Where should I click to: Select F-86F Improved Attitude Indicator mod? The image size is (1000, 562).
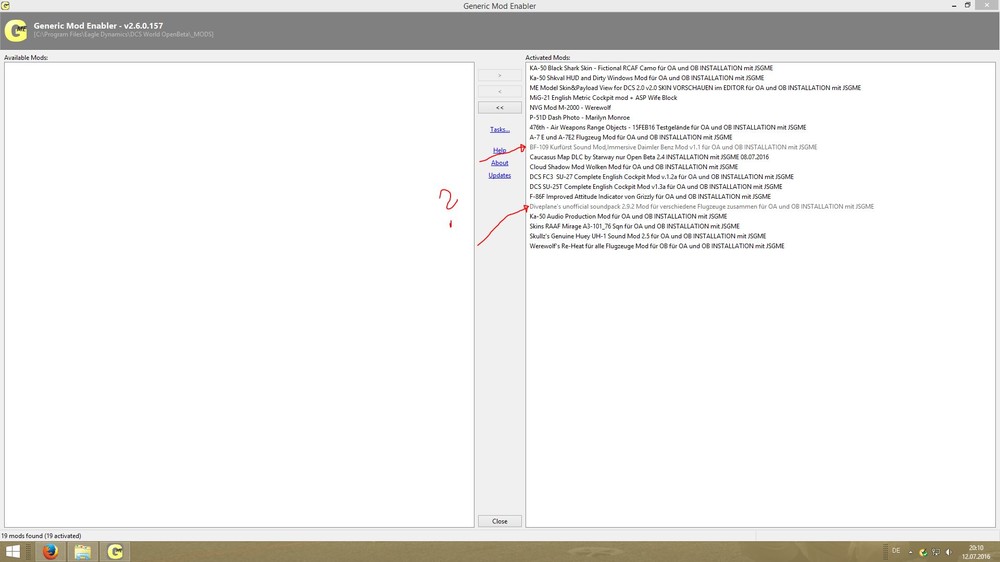coord(649,196)
